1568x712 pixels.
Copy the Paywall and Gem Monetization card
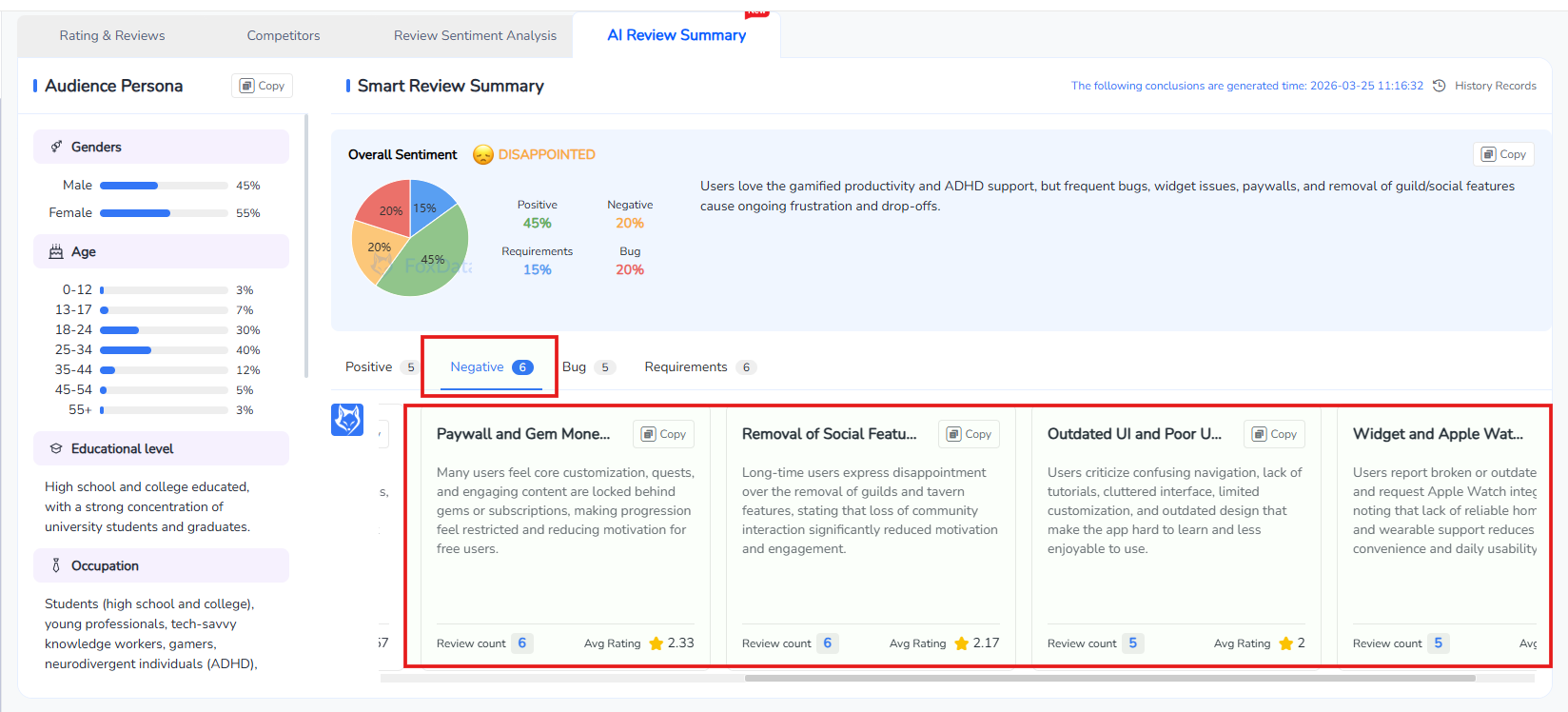coord(663,434)
